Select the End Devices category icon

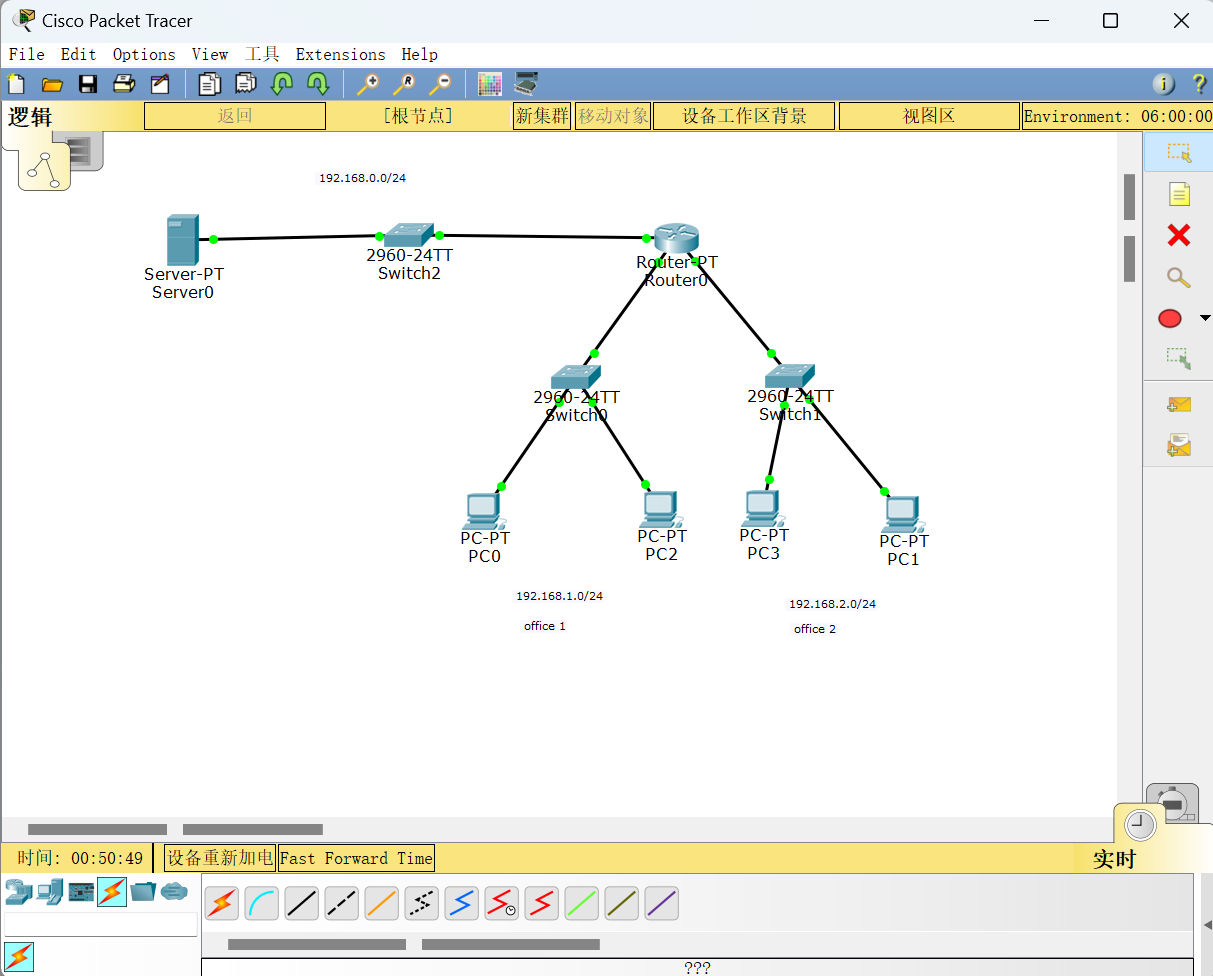tap(50, 890)
